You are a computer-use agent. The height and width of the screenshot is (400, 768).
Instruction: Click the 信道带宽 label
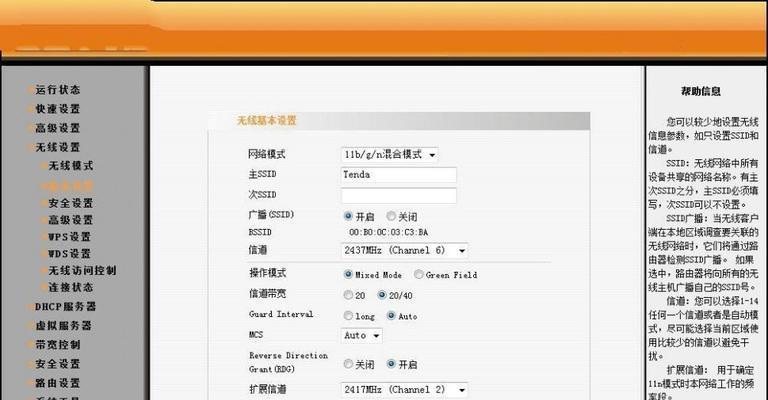[267, 294]
